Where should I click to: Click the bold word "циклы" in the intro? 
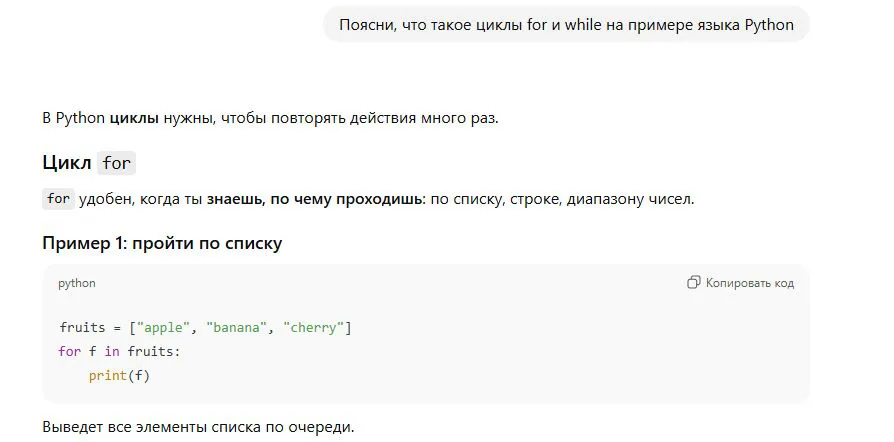click(x=134, y=118)
